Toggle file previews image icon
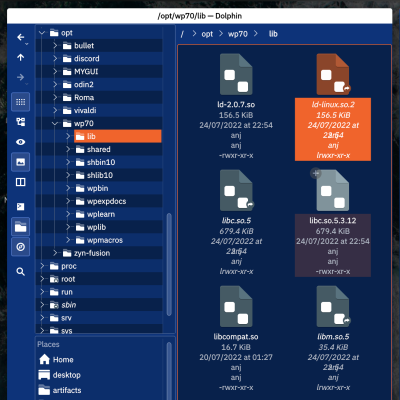Image resolution: width=400 pixels, height=400 pixels. pyautogui.click(x=20, y=162)
